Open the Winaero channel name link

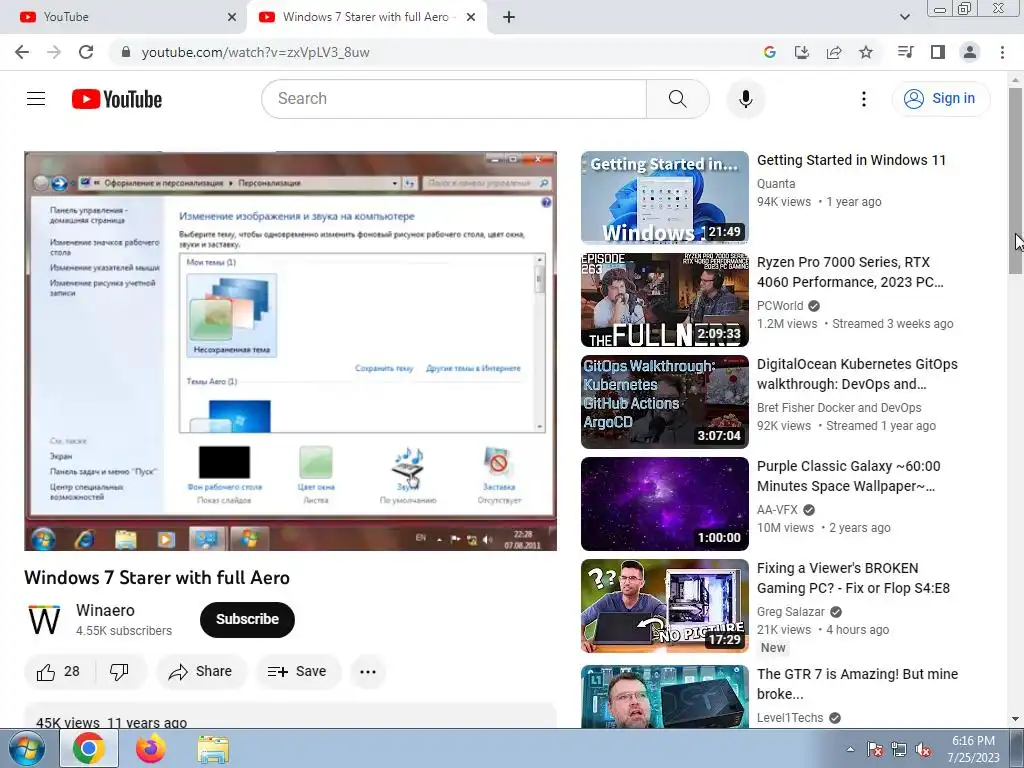(105, 611)
